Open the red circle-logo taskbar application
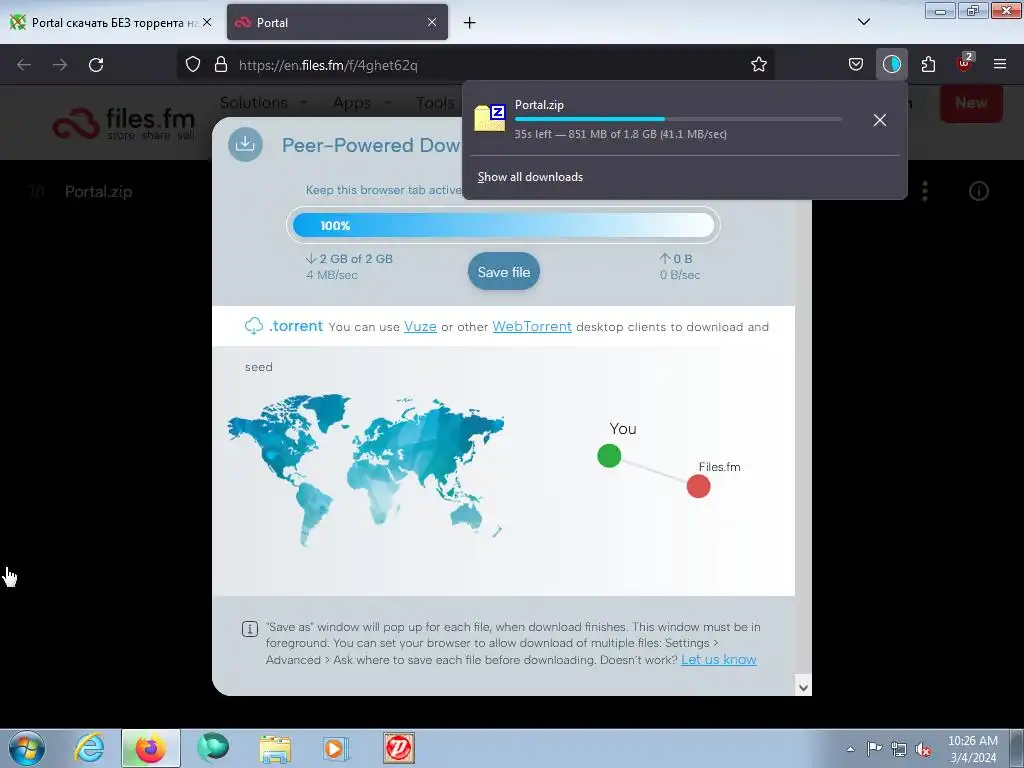This screenshot has height=768, width=1024. click(398, 748)
